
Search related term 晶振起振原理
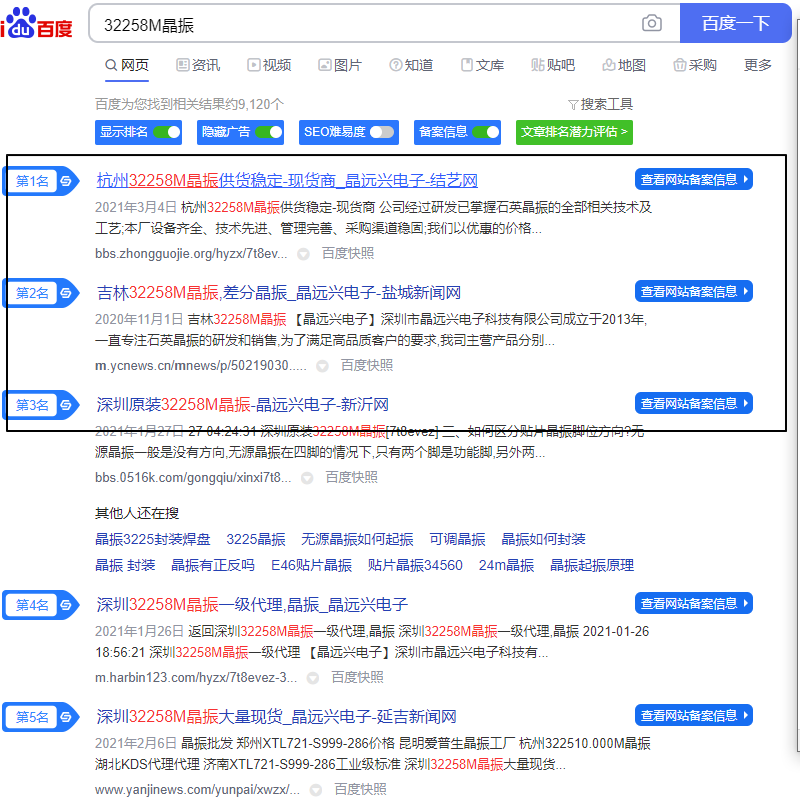[592, 566]
